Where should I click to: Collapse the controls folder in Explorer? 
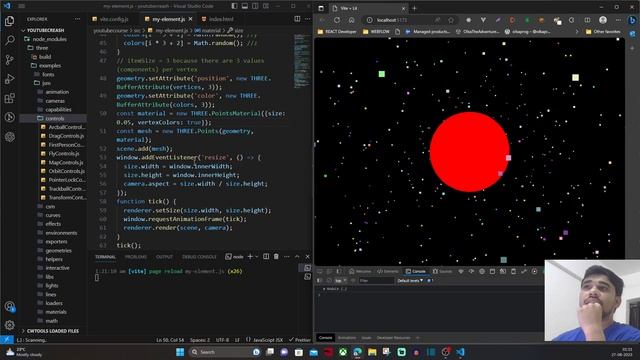[54, 118]
